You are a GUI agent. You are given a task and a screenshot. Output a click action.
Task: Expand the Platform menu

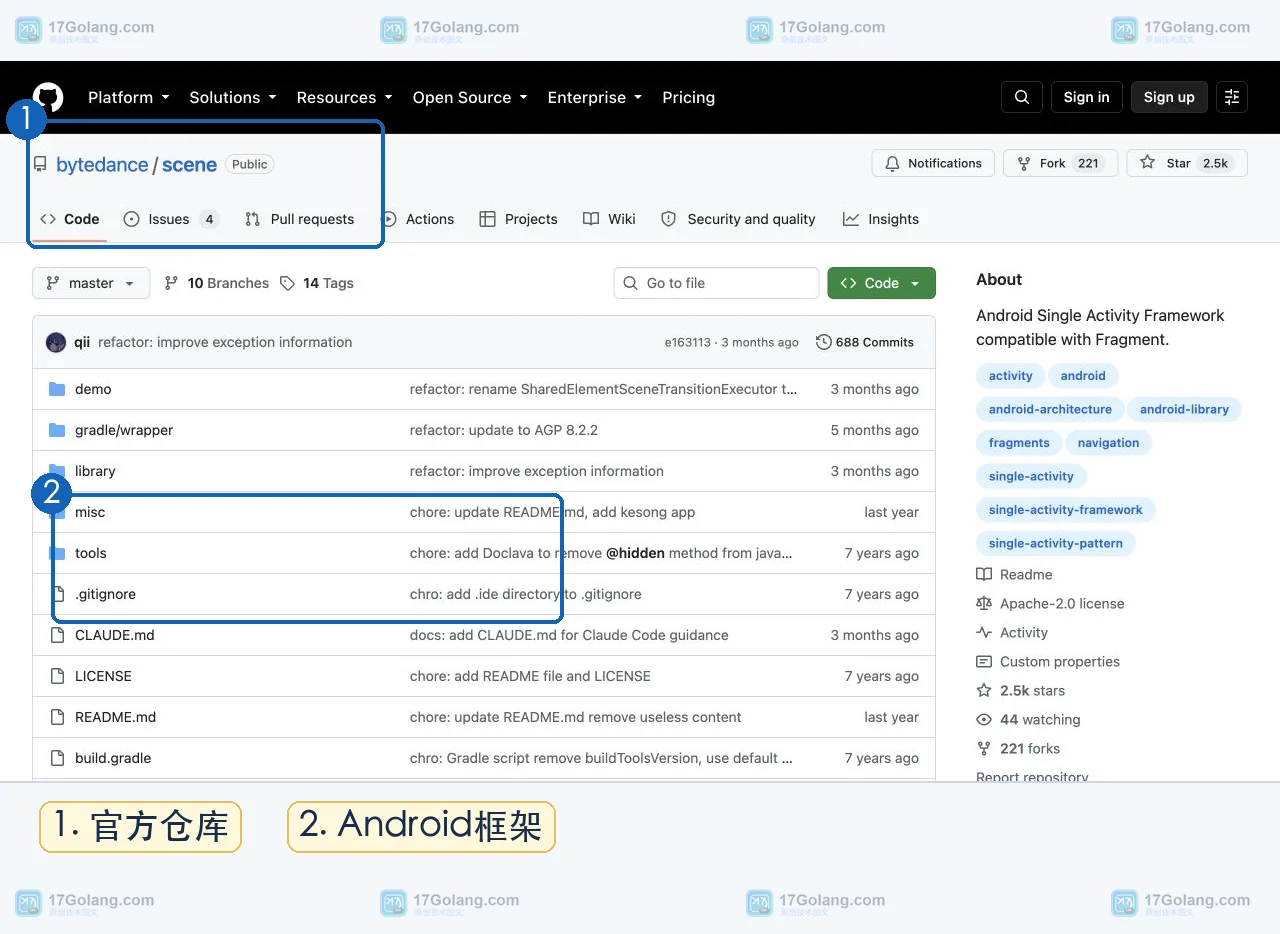tap(129, 97)
